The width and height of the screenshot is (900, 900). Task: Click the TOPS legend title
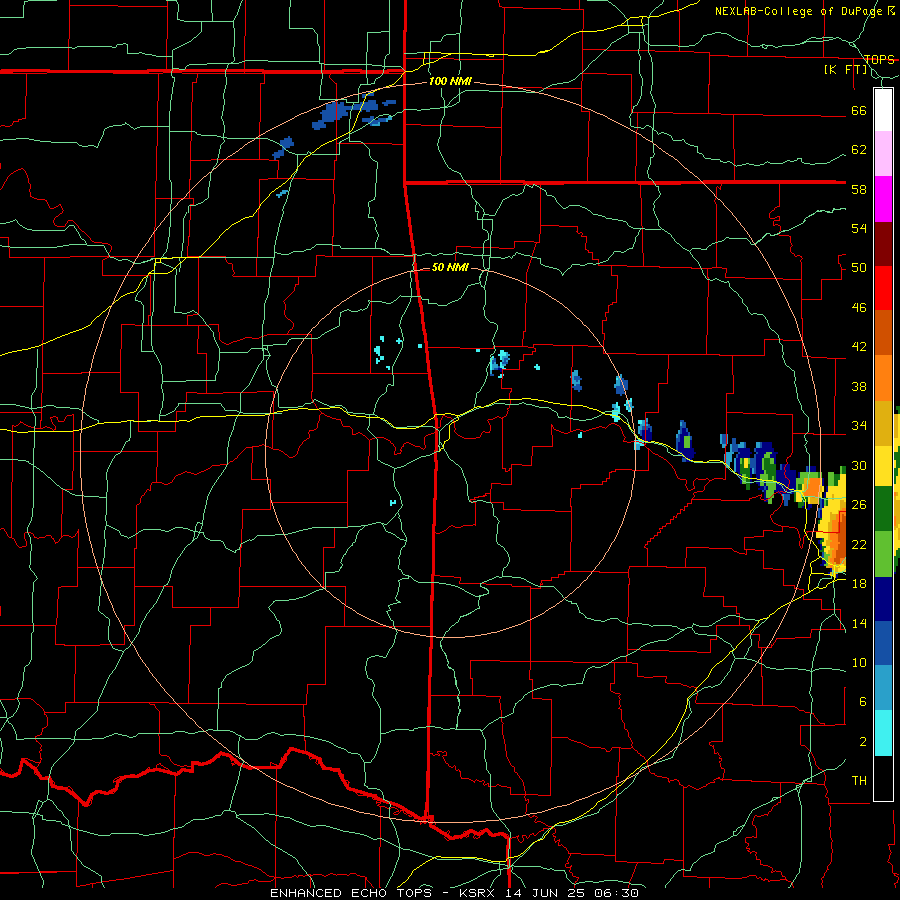coord(879,59)
